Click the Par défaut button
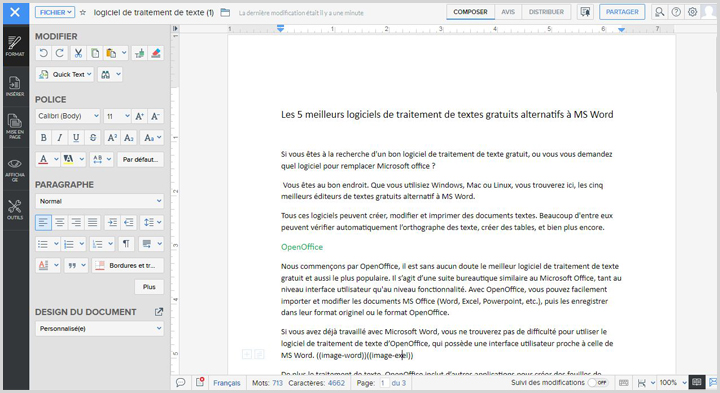Image resolution: width=720 pixels, height=393 pixels. click(141, 159)
